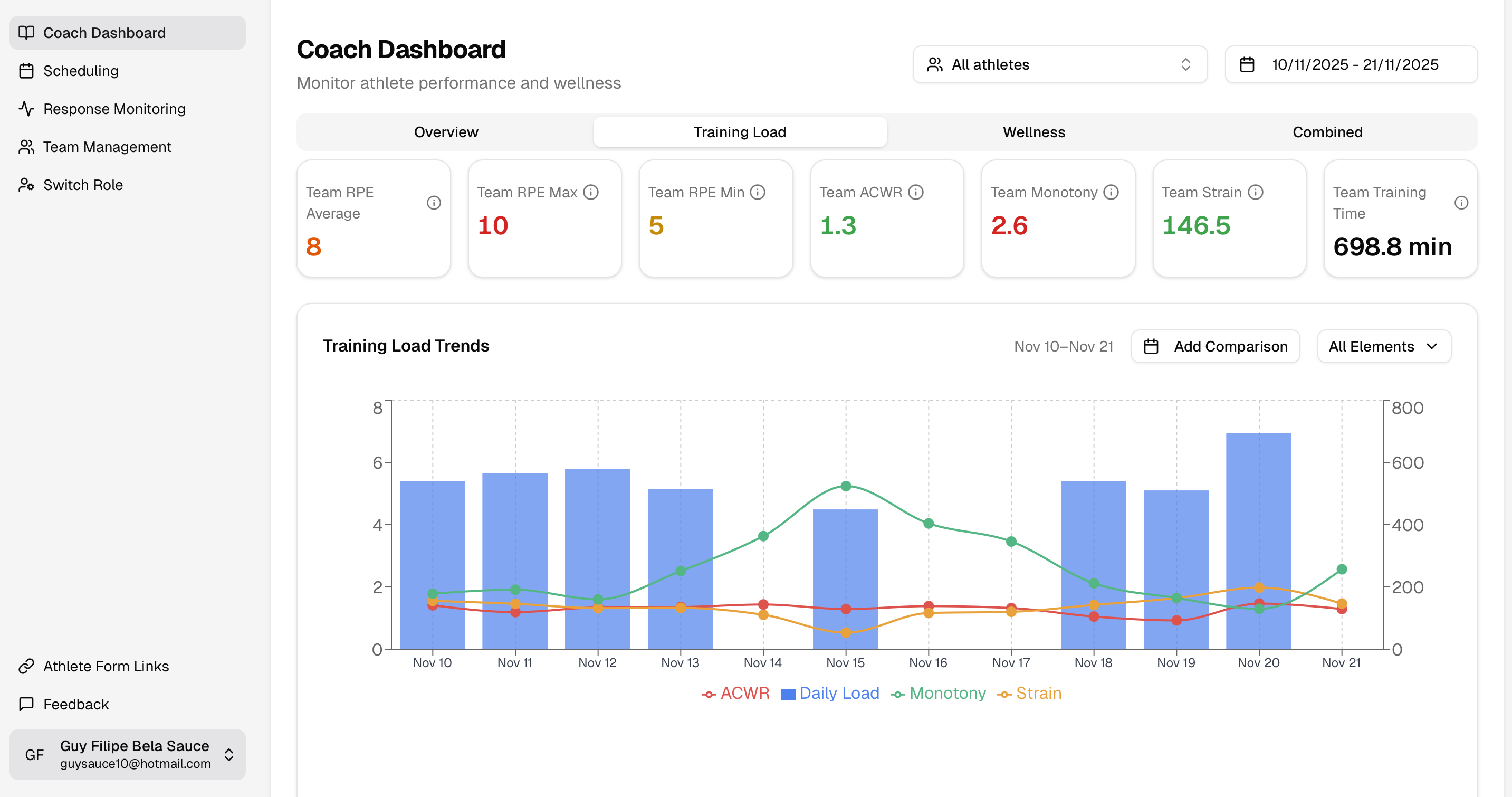Click the Team ACWR info icon
The height and width of the screenshot is (797, 1512).
[916, 192]
